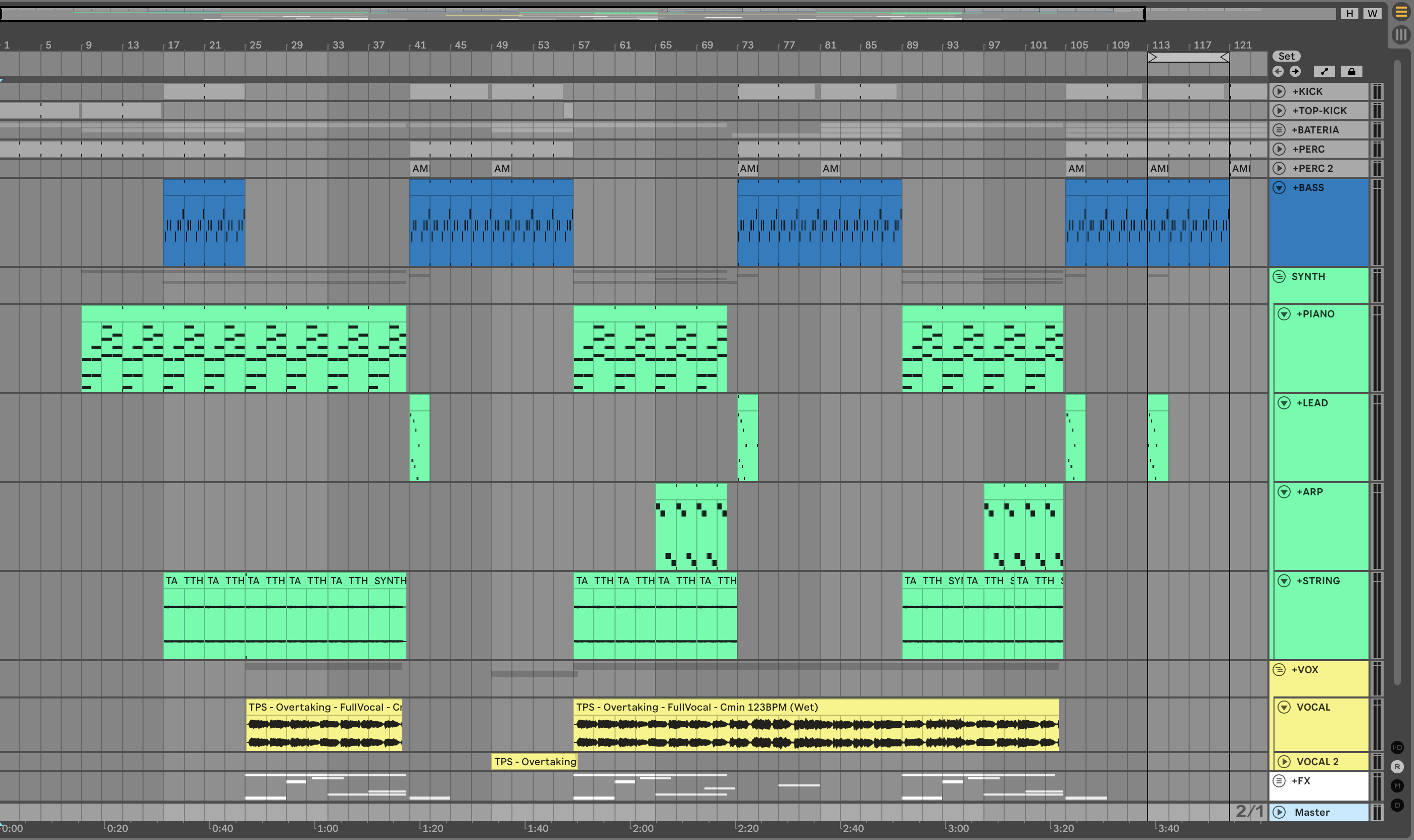
Task: Toggle the R returns section button
Action: pos(1397,766)
